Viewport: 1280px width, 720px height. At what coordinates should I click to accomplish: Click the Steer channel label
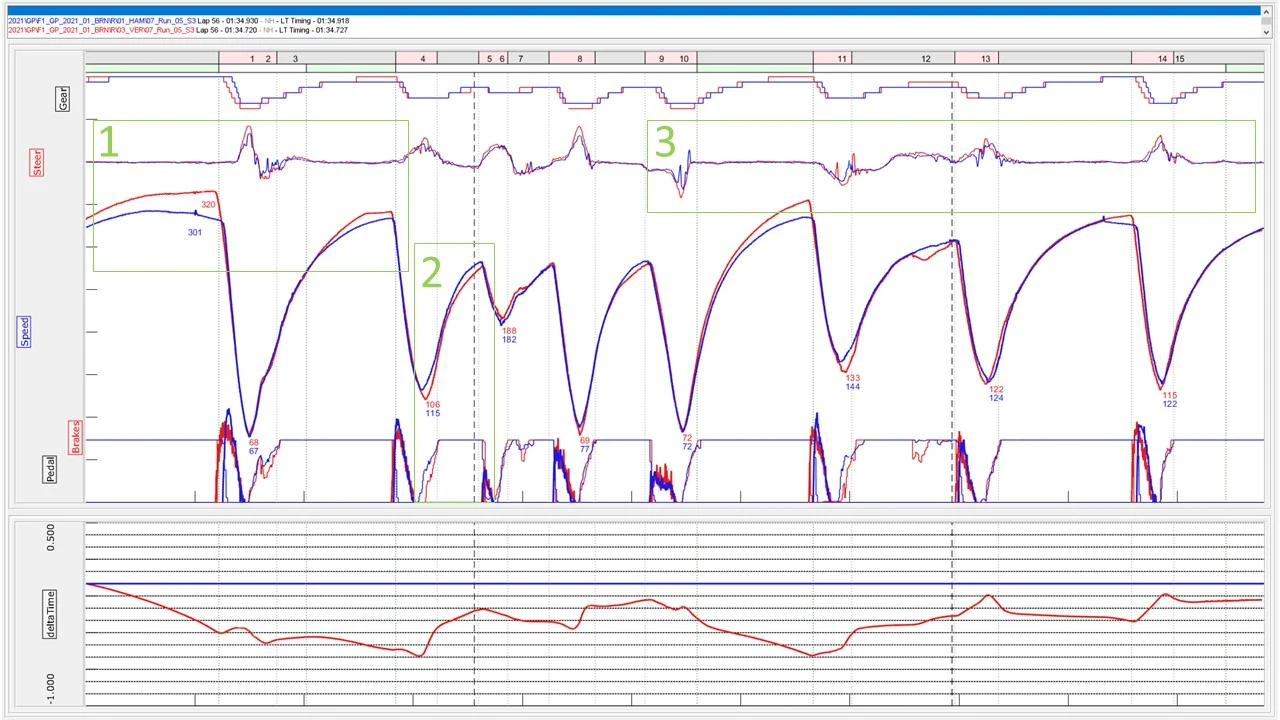[x=38, y=163]
